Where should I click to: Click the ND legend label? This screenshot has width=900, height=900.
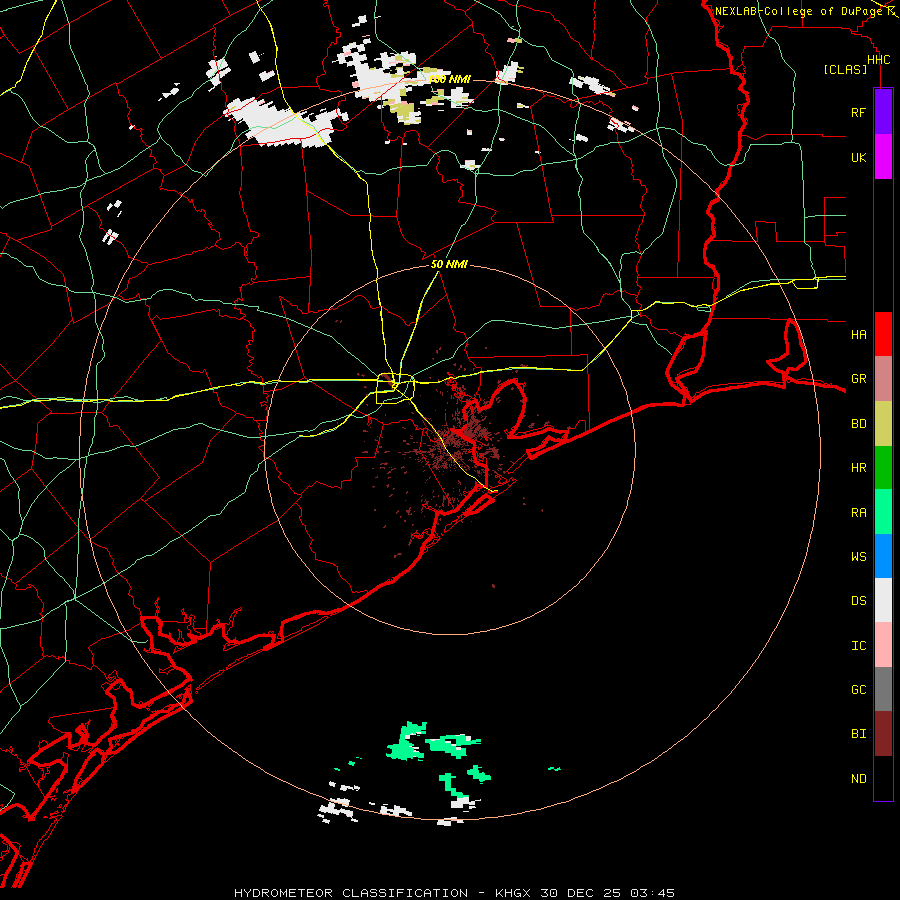[x=858, y=779]
